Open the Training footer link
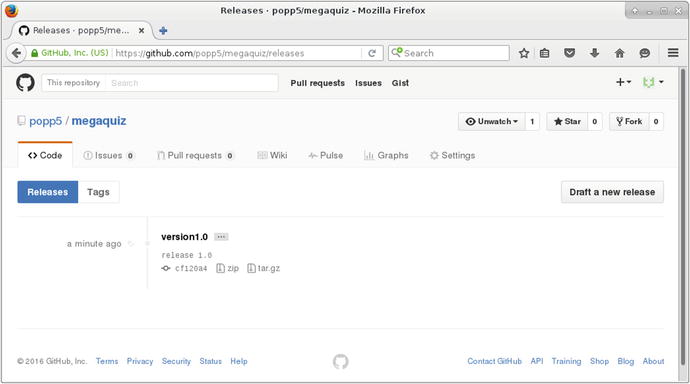 click(x=566, y=361)
